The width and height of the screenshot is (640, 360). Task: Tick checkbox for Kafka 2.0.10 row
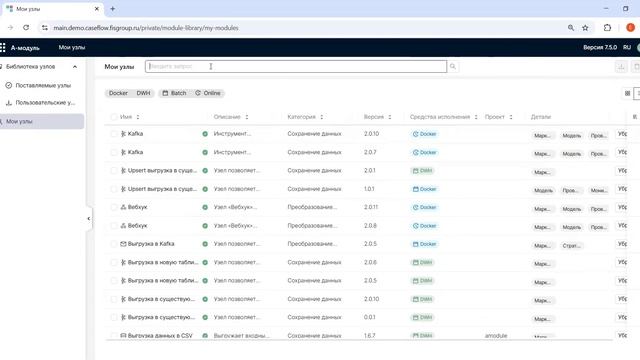tap(114, 134)
